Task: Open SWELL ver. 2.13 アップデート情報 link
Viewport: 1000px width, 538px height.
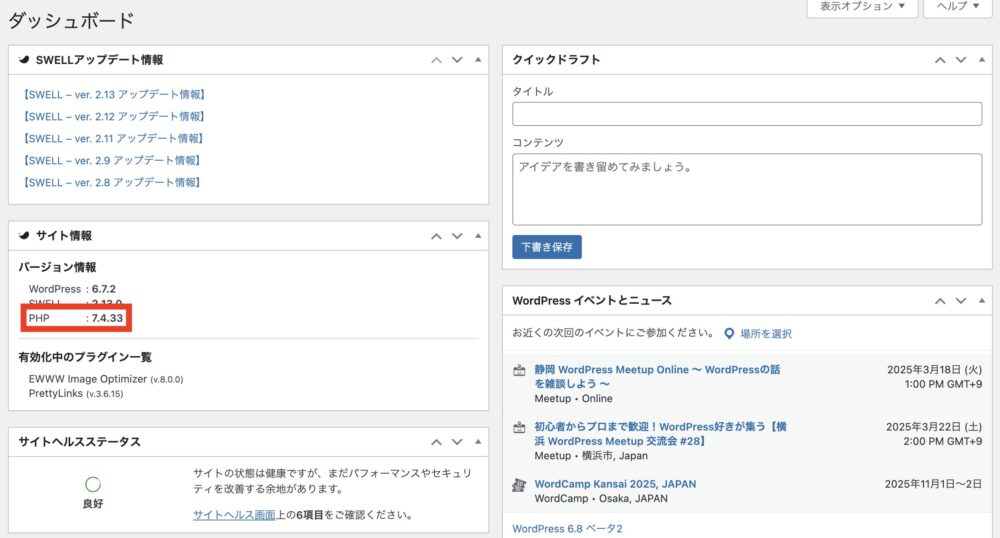Action: [114, 94]
